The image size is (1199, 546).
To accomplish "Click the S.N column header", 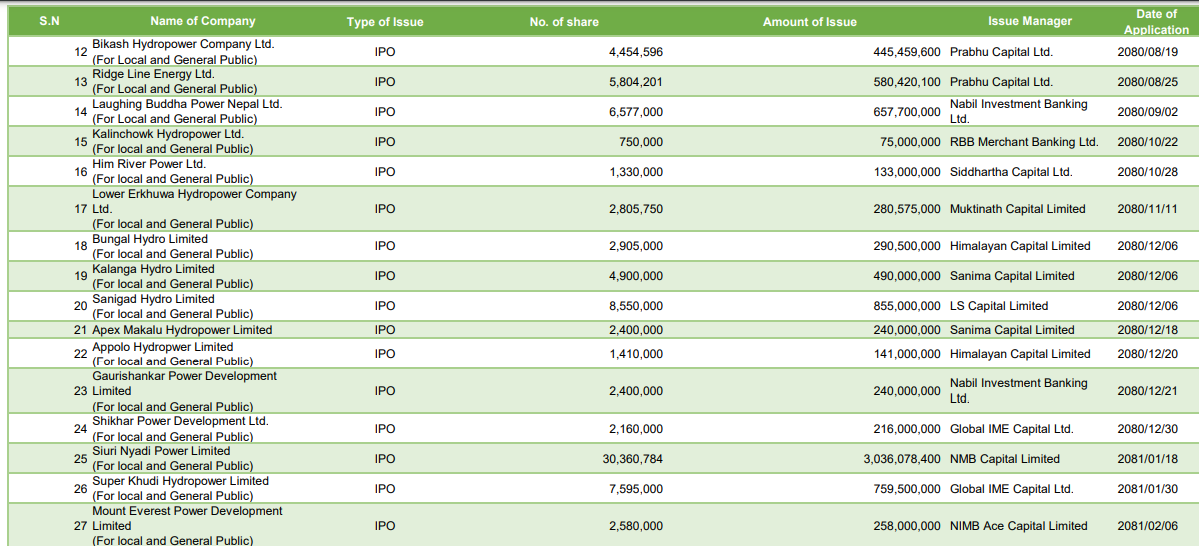I will tap(50, 21).
